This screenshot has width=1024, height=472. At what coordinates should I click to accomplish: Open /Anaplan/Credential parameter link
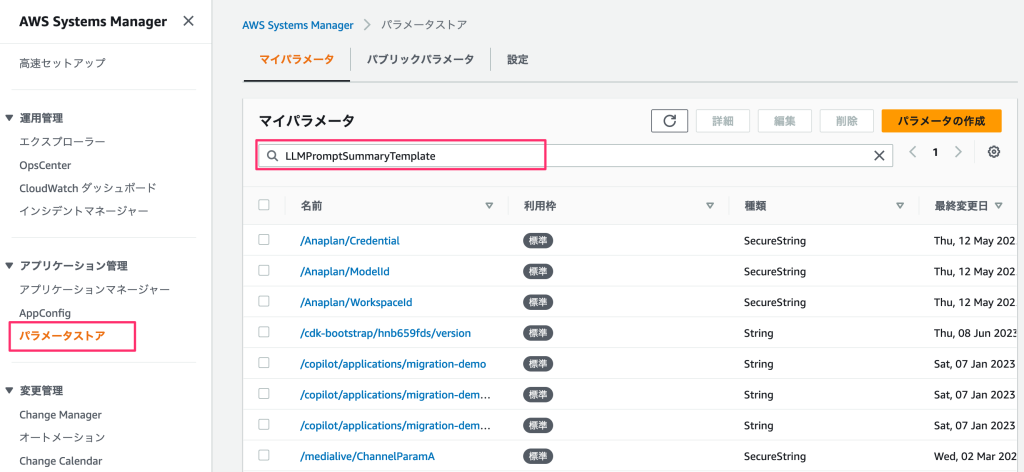(x=350, y=240)
